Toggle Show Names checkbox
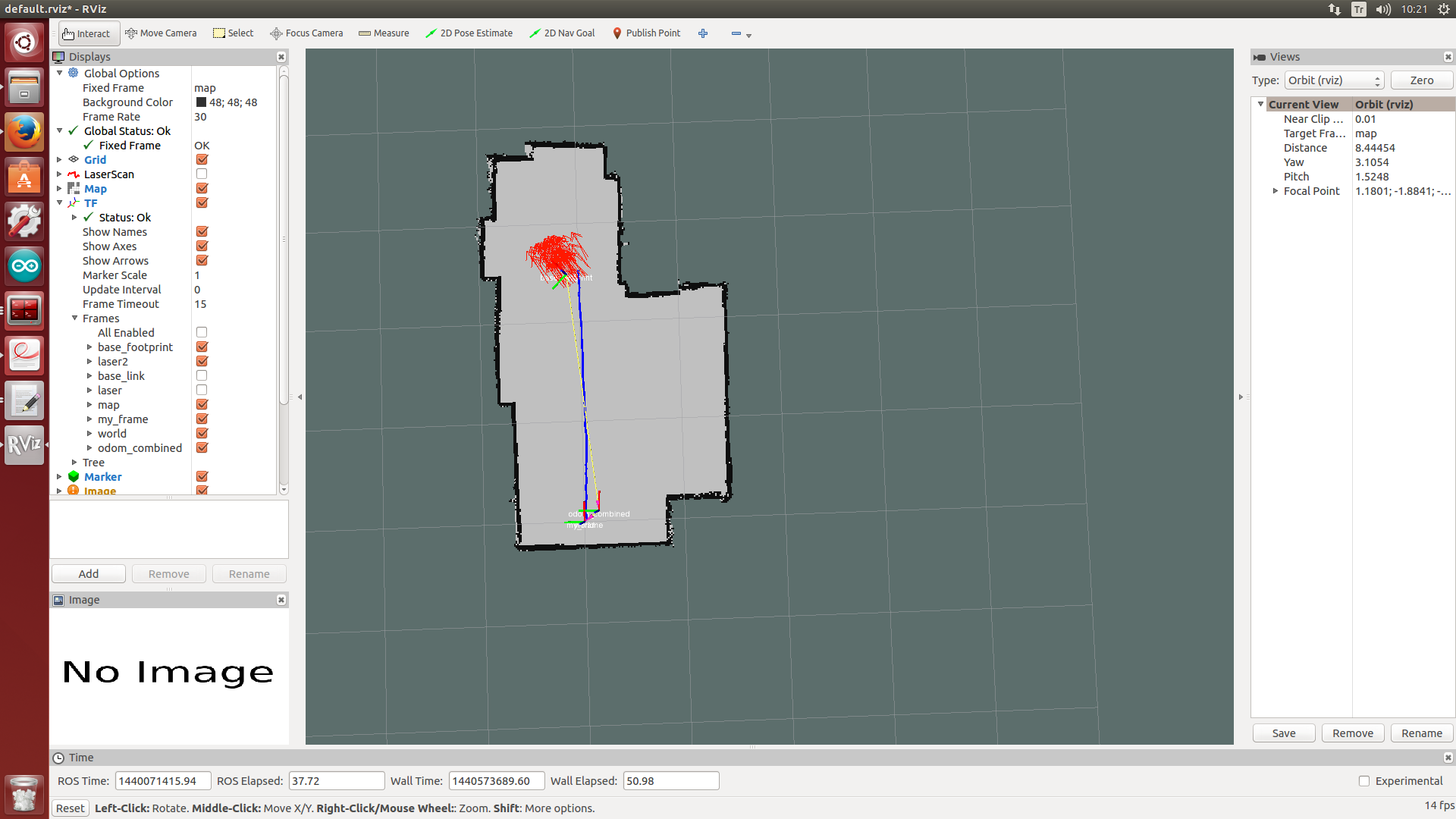This screenshot has height=819, width=1456. click(x=202, y=232)
